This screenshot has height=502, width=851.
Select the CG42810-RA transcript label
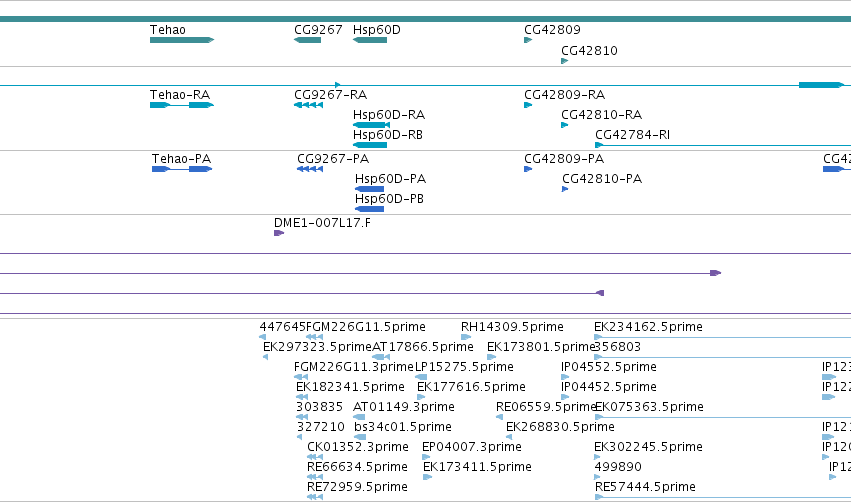coord(601,115)
